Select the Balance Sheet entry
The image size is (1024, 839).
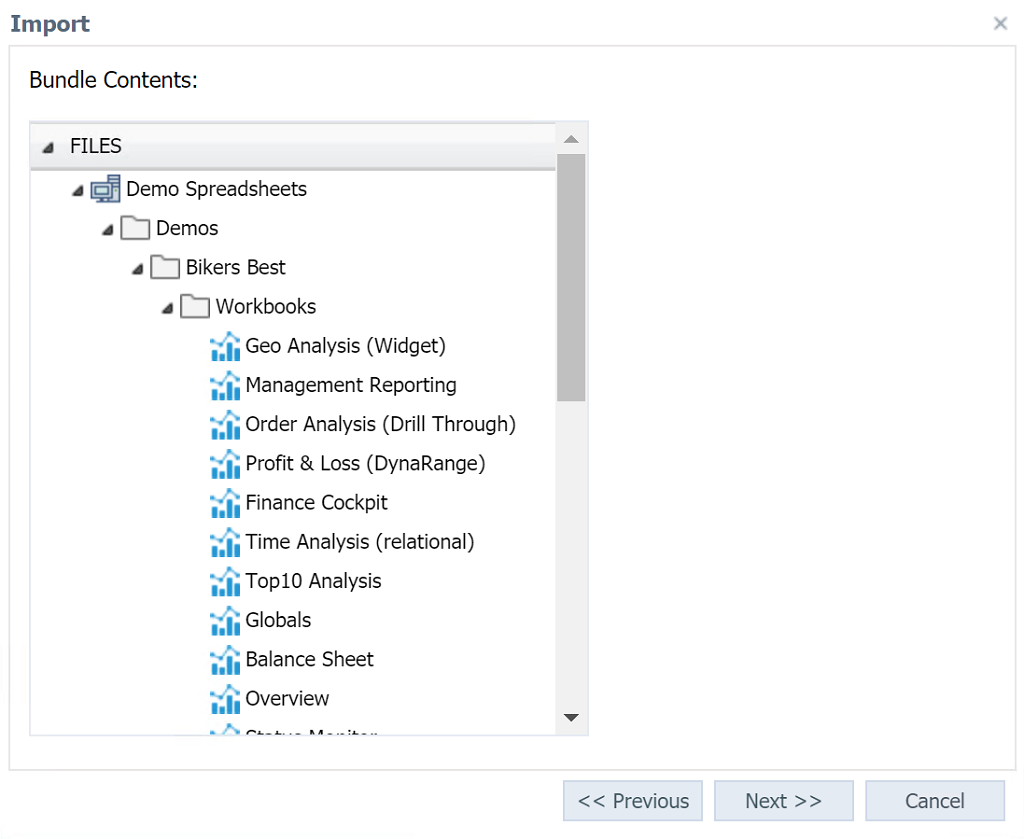point(309,659)
